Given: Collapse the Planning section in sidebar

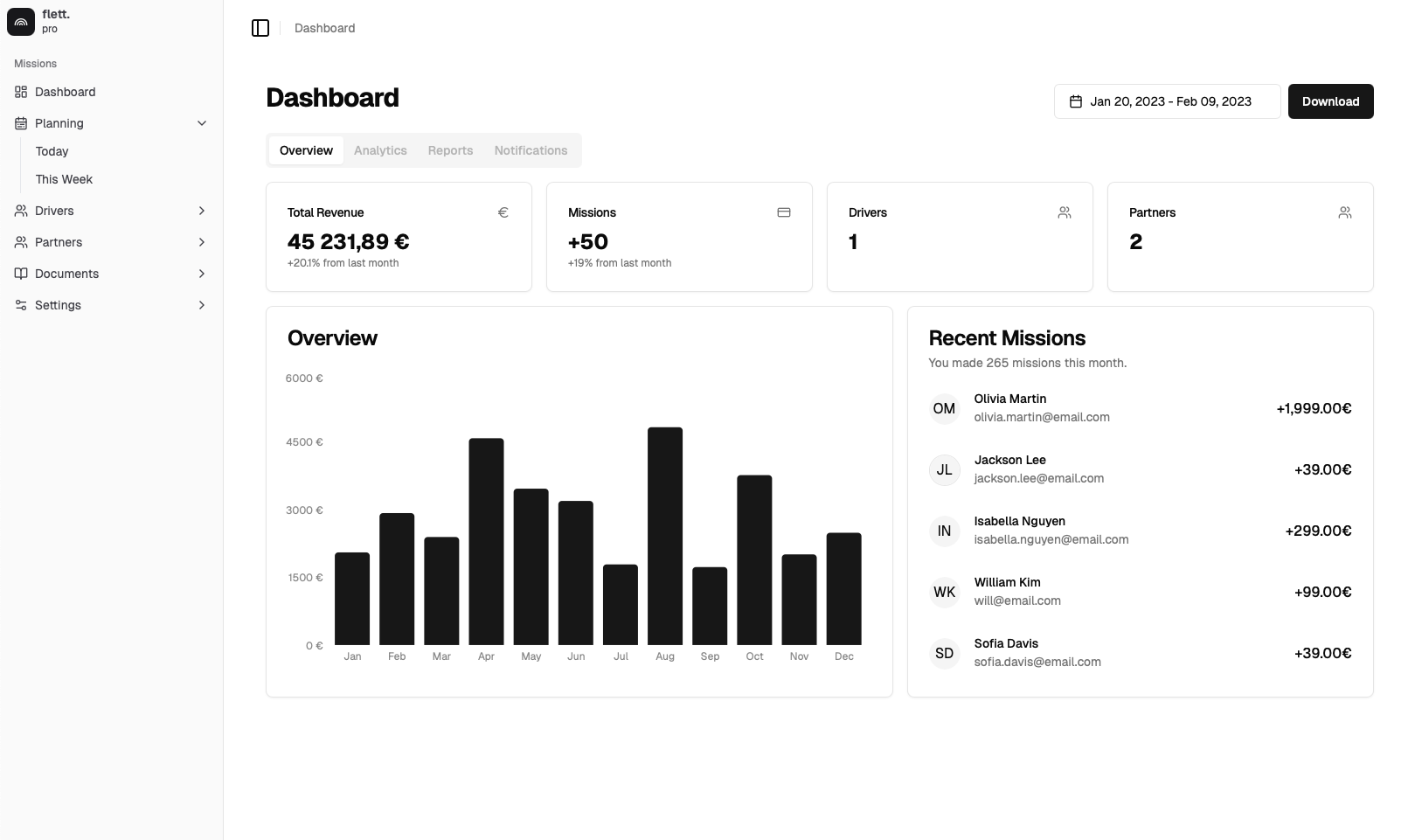Looking at the screenshot, I should (202, 122).
